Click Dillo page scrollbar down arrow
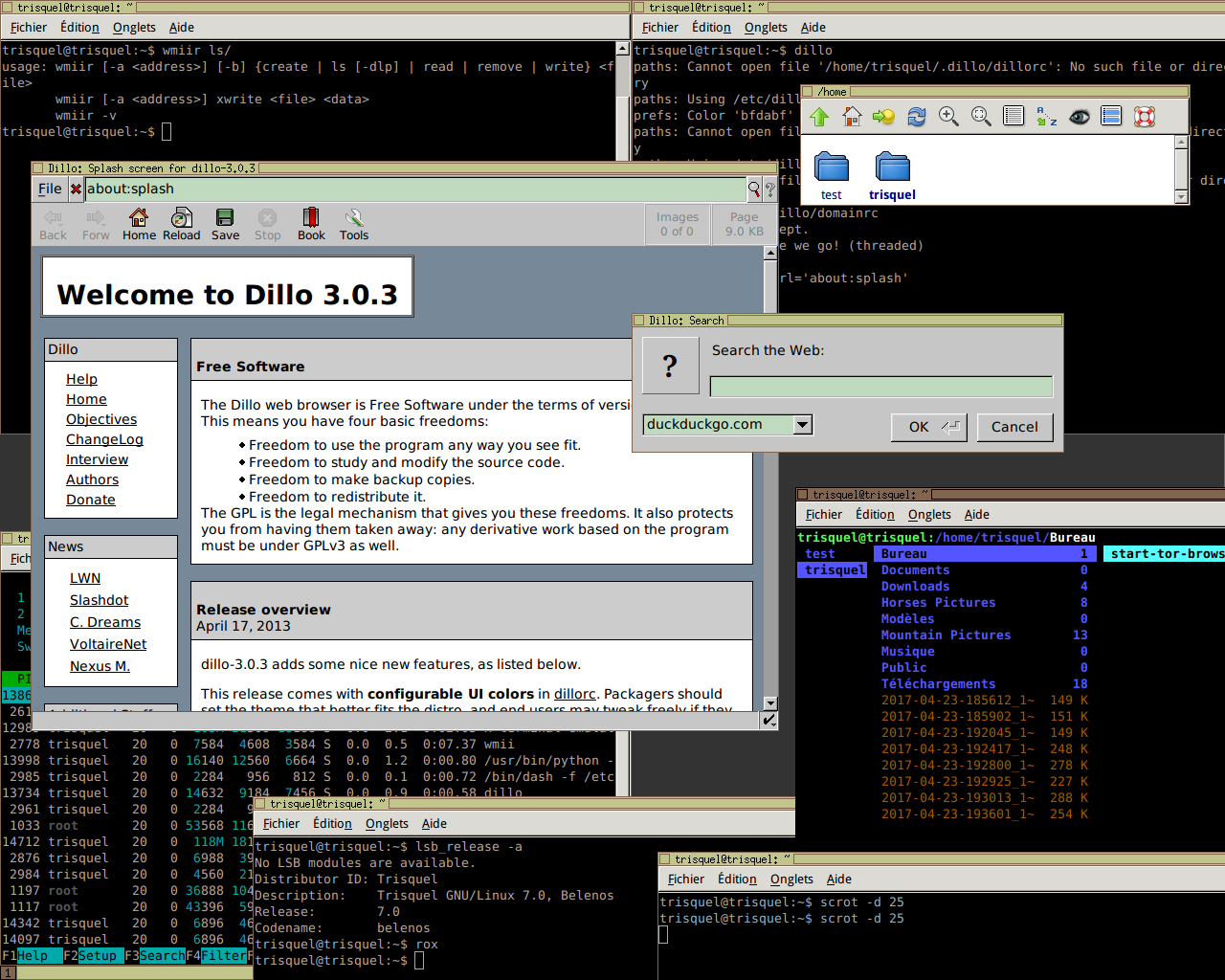 (x=770, y=703)
